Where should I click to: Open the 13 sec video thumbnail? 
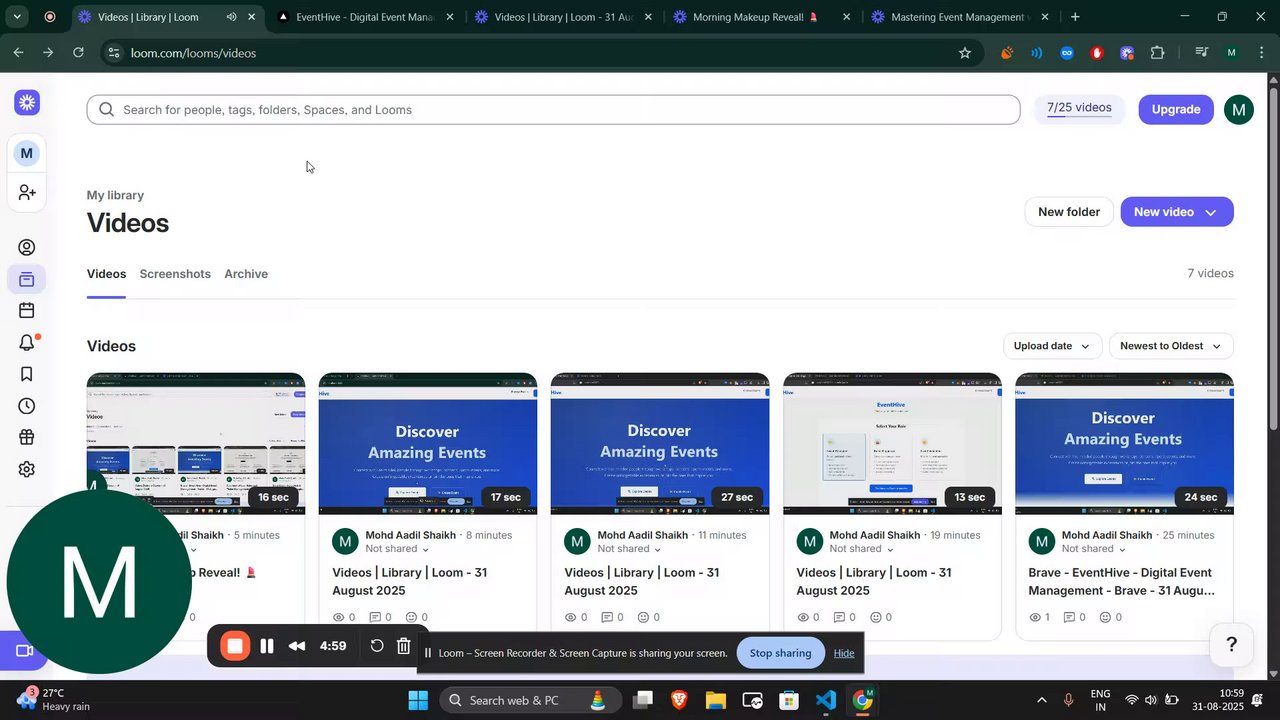[x=892, y=444]
